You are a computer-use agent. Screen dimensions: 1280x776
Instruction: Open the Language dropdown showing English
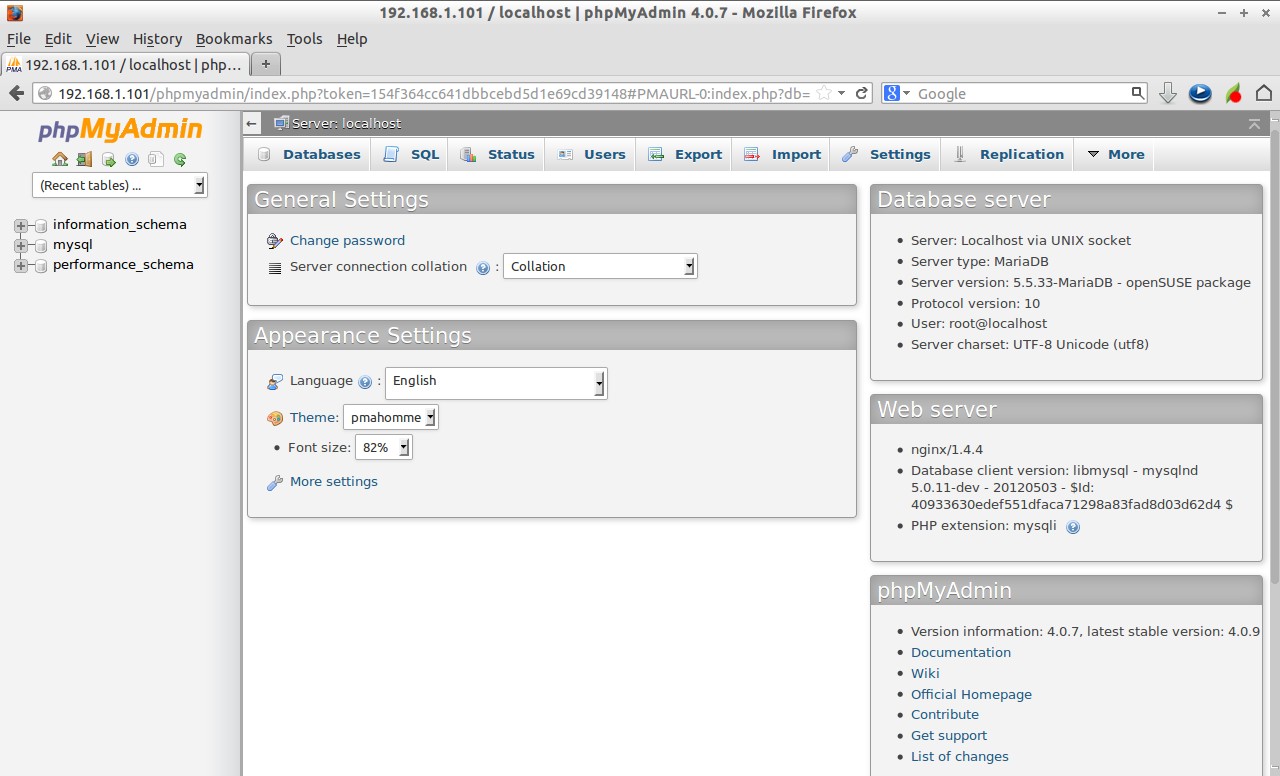pyautogui.click(x=496, y=383)
